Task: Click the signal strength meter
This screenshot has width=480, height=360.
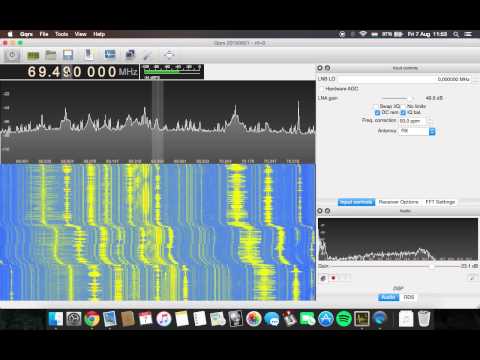Action: (172, 72)
